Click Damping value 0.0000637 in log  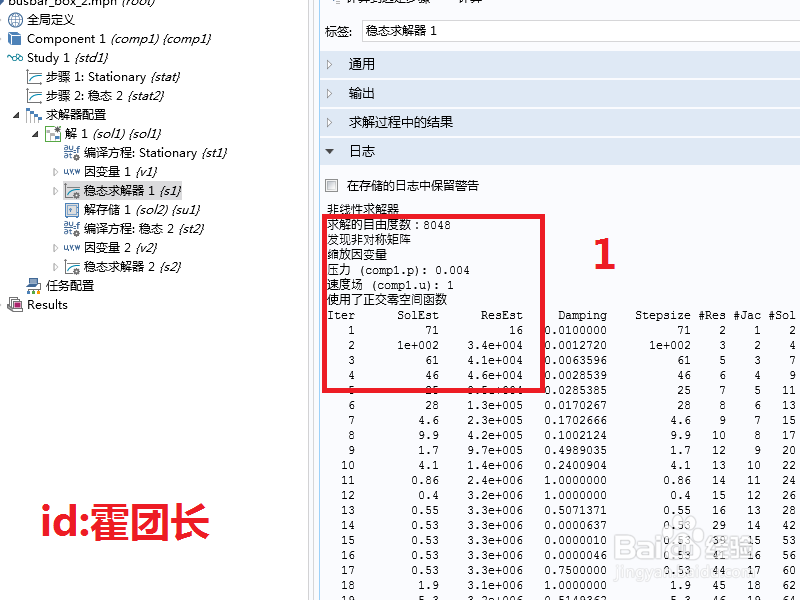click(x=576, y=526)
